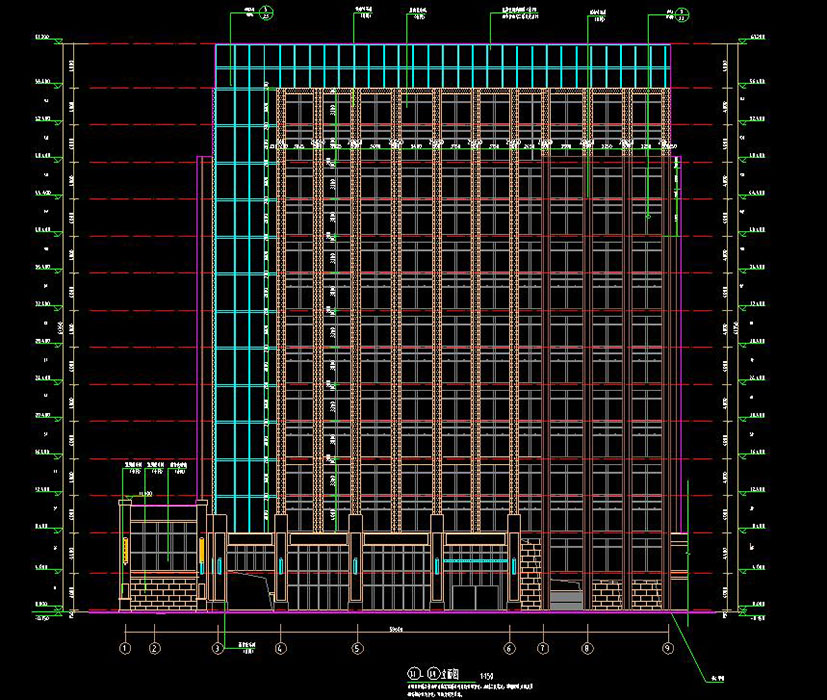Screen dimensions: 827x700
Task: Click the -0.150 level label at bottom left
Action: pos(42,618)
